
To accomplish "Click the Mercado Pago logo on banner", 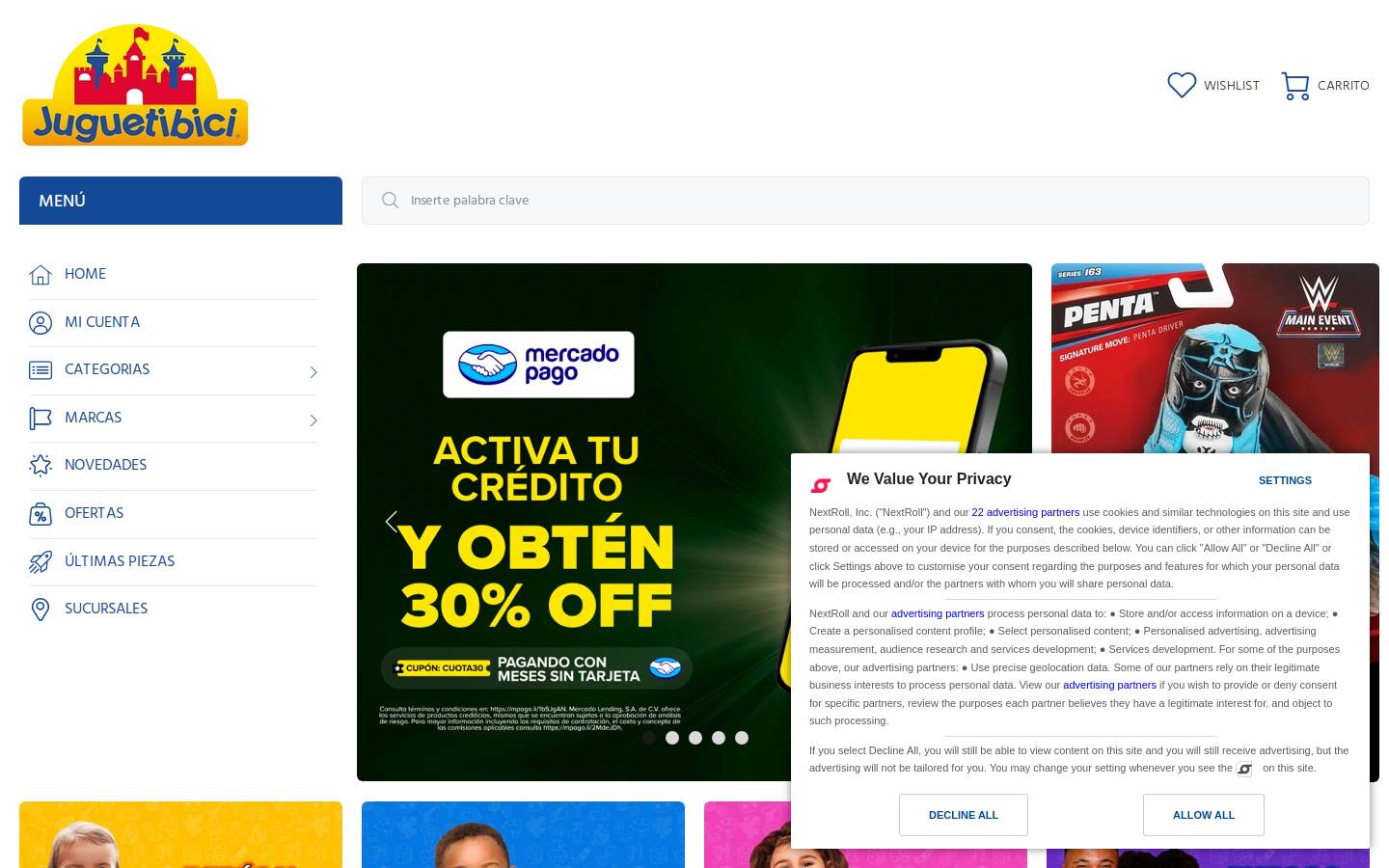I will [538, 365].
